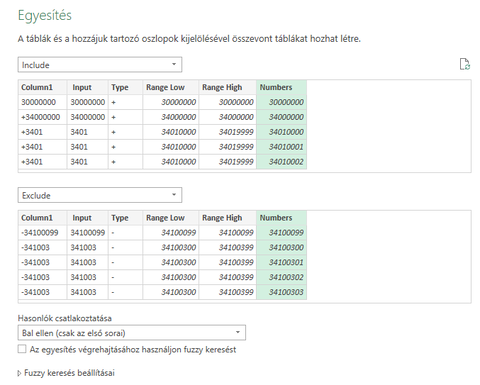Select Range Low header in Include table
This screenshot has width=480, height=385.
tap(171, 87)
